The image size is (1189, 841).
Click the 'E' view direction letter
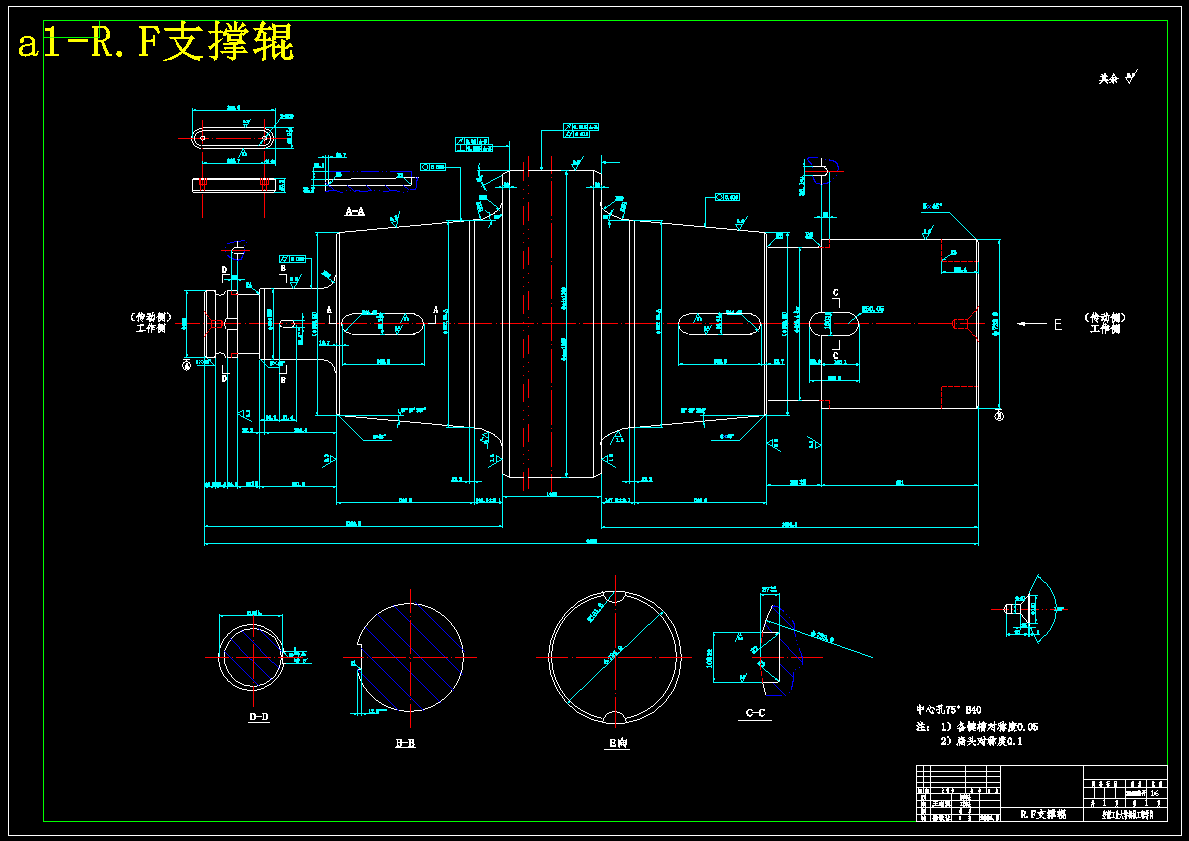[x=1058, y=325]
